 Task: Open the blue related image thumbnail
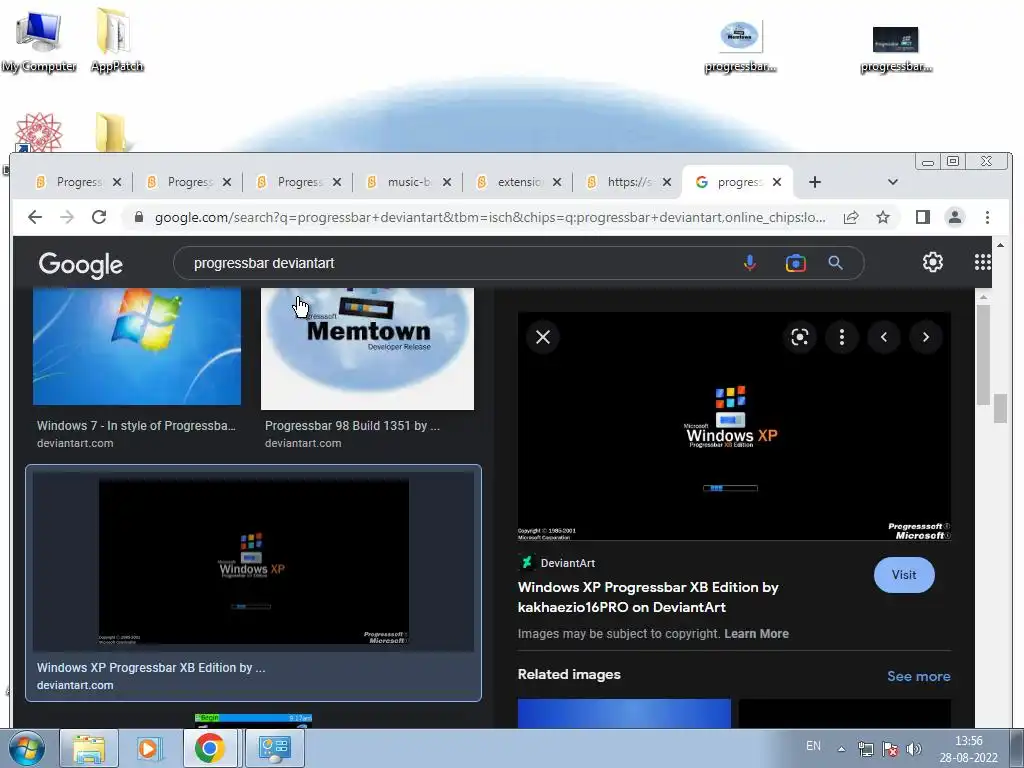tap(624, 713)
